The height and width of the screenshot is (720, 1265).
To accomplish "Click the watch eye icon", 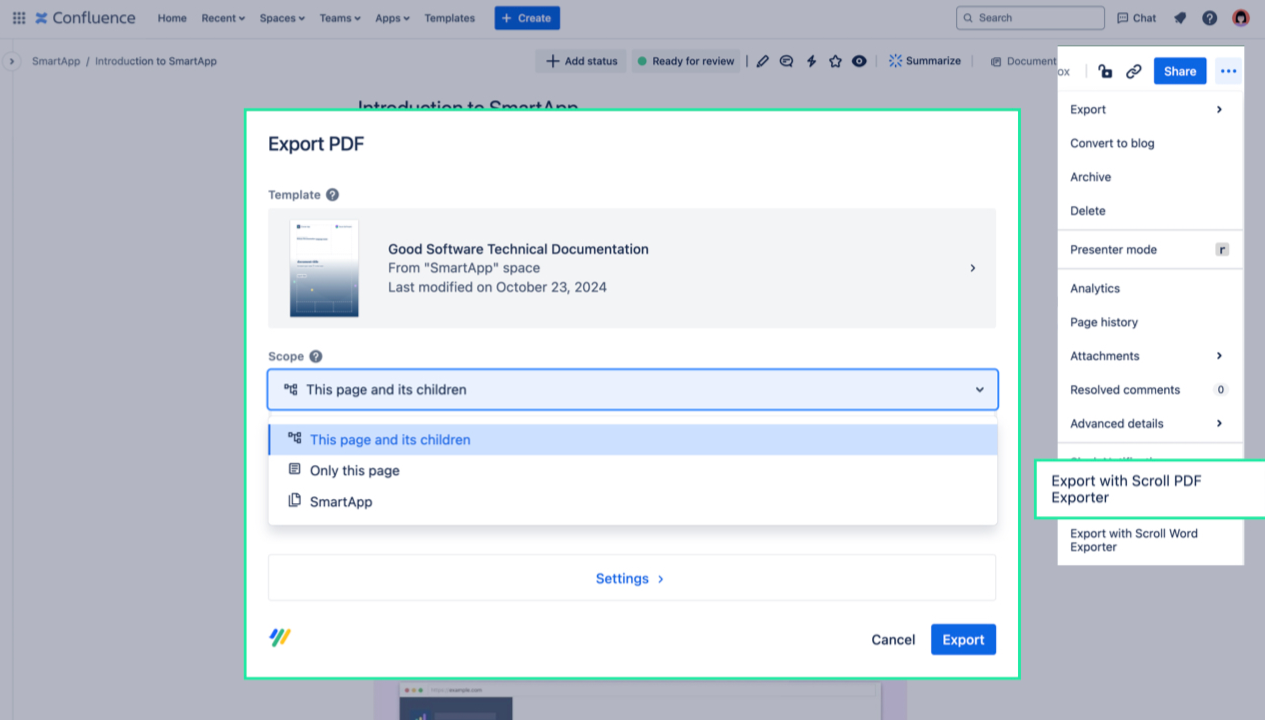I will pyautogui.click(x=859, y=61).
